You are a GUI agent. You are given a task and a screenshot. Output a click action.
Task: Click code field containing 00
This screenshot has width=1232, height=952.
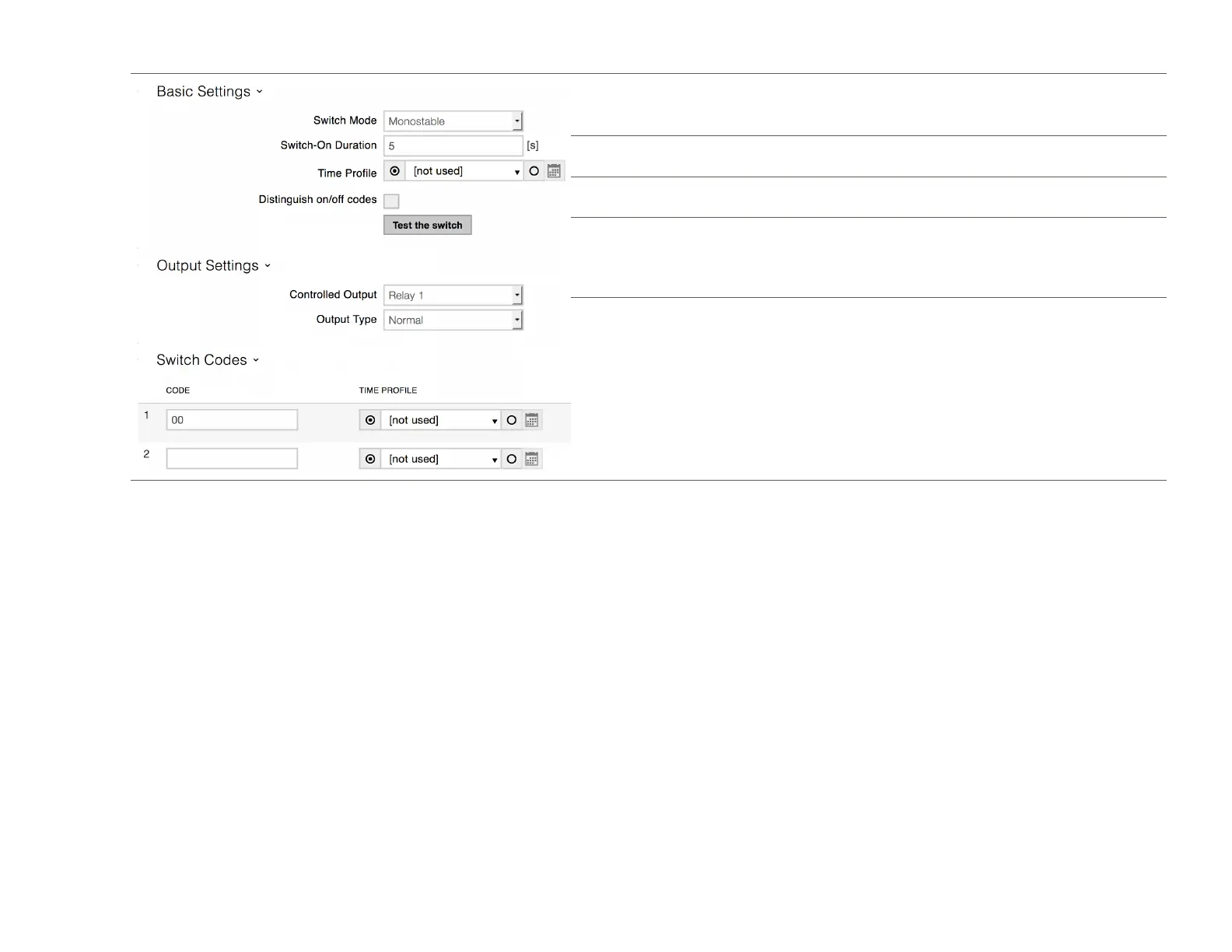[232, 420]
